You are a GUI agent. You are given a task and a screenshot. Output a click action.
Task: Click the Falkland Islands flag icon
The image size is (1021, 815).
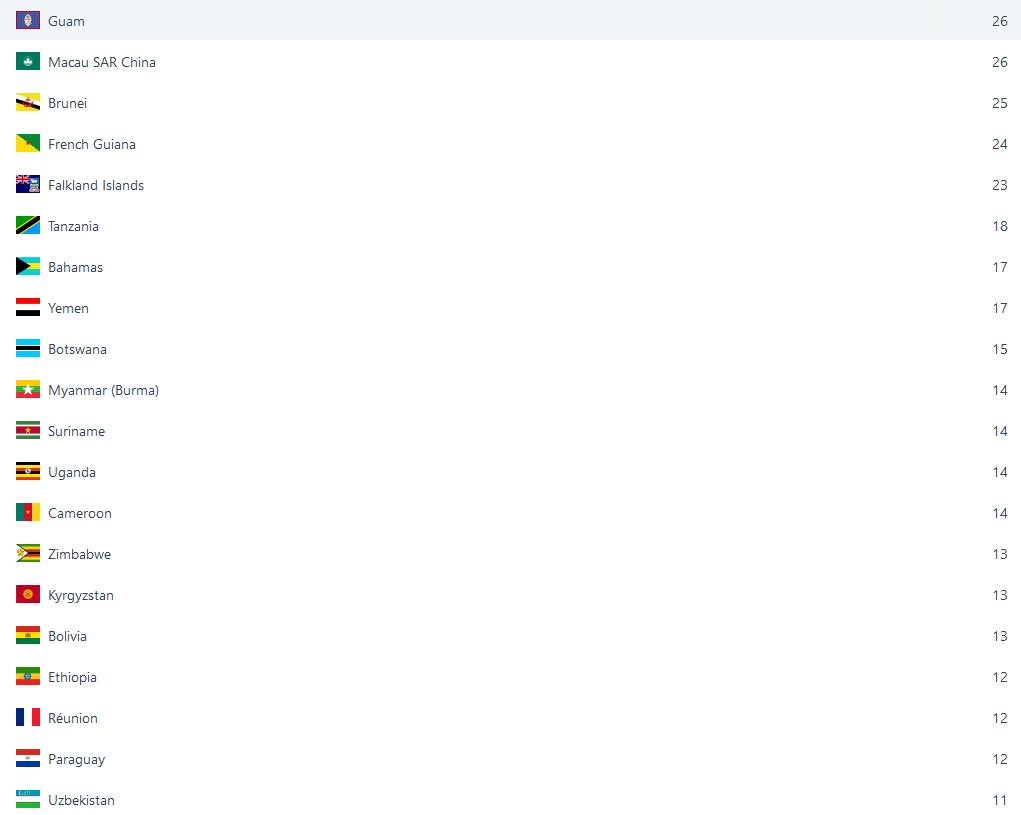click(x=28, y=185)
